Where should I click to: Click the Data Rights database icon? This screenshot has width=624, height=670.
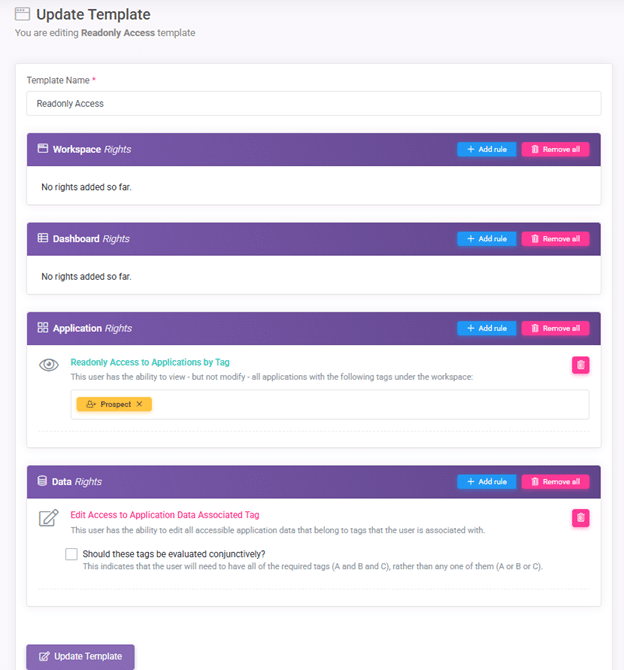pos(42,481)
